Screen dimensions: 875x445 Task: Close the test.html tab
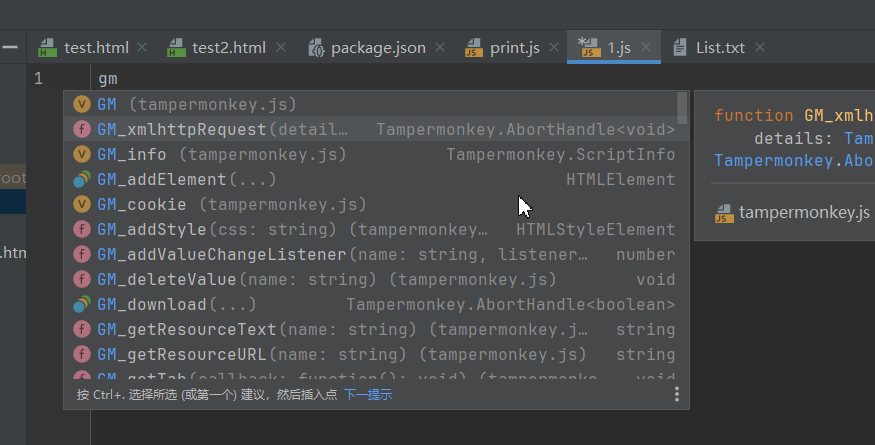pyautogui.click(x=142, y=47)
